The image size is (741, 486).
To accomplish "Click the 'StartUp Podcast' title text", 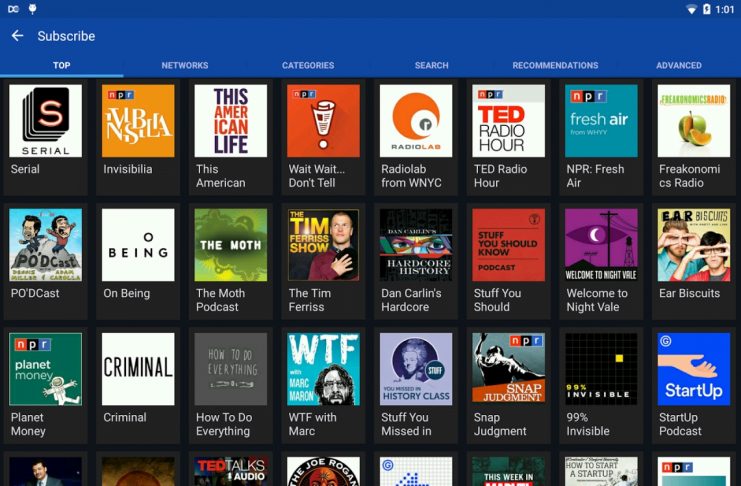I will (680, 424).
